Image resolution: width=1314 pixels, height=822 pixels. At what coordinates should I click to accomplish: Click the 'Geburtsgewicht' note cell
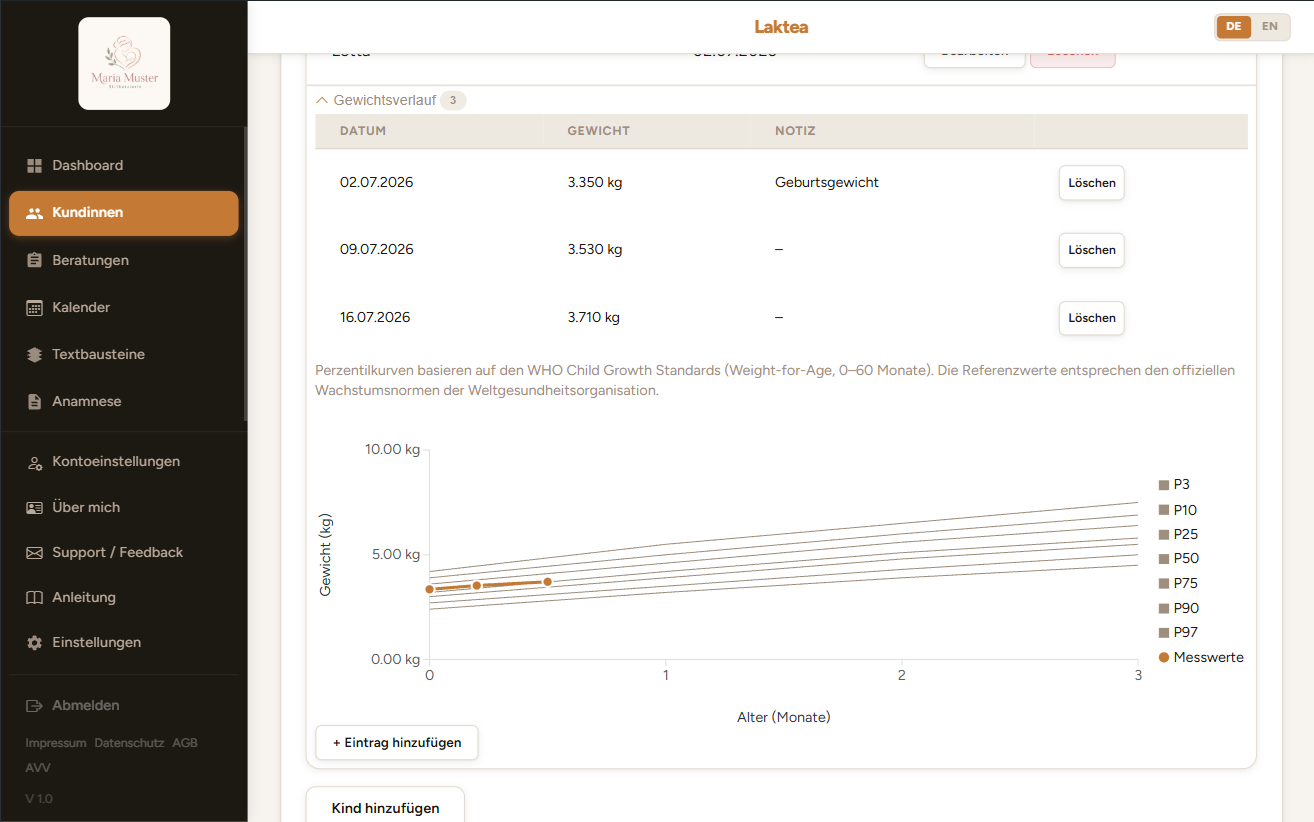pyautogui.click(x=827, y=183)
